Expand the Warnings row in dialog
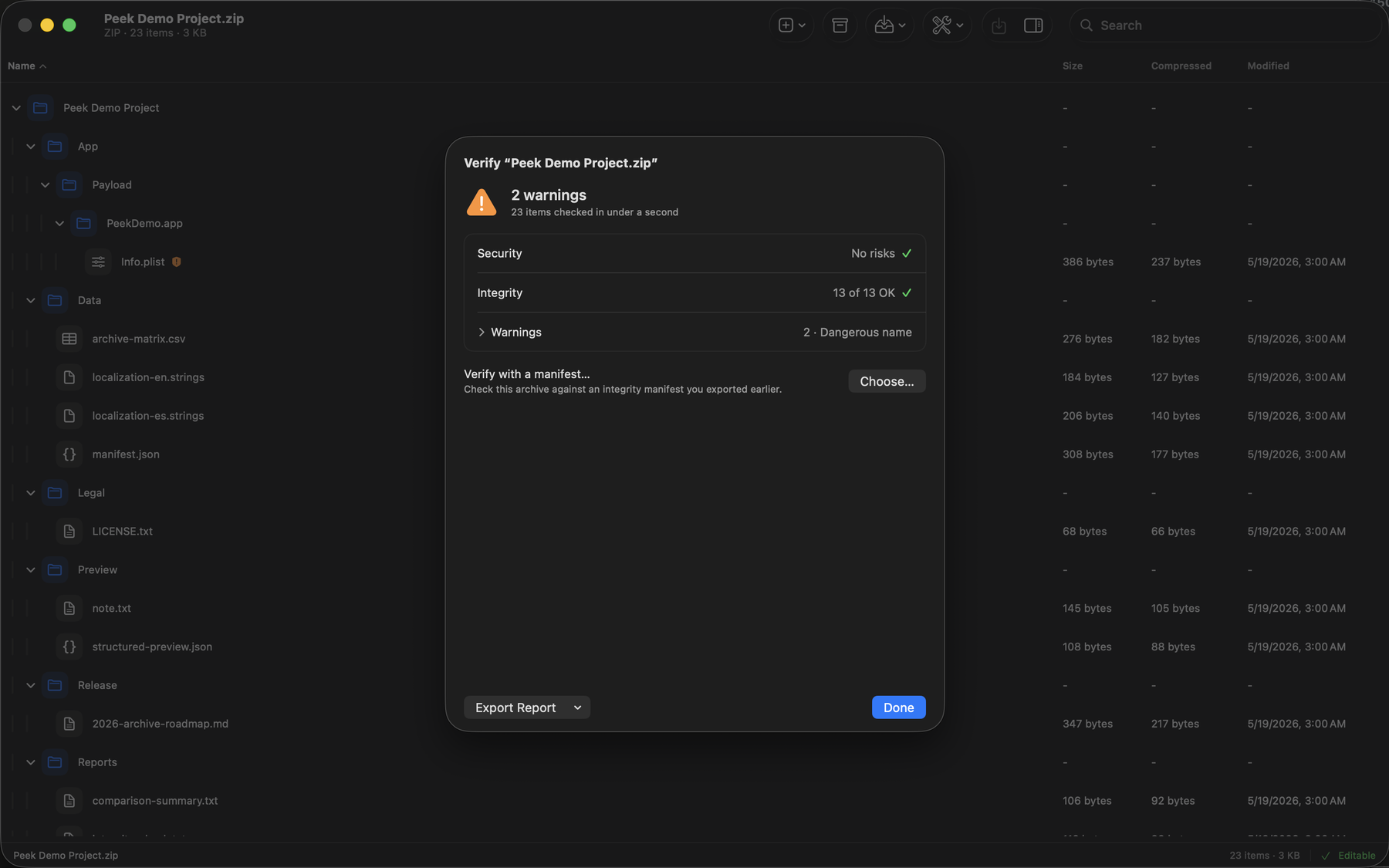 (x=481, y=332)
